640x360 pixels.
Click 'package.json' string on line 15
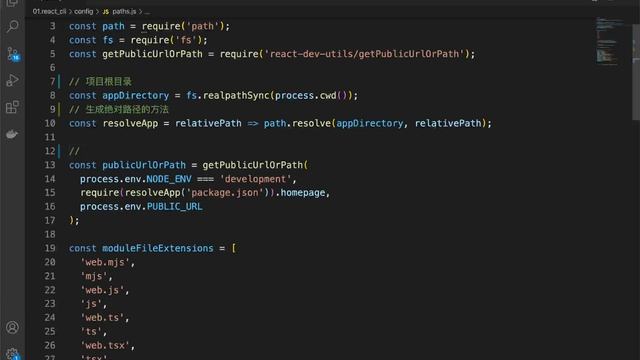pos(225,193)
